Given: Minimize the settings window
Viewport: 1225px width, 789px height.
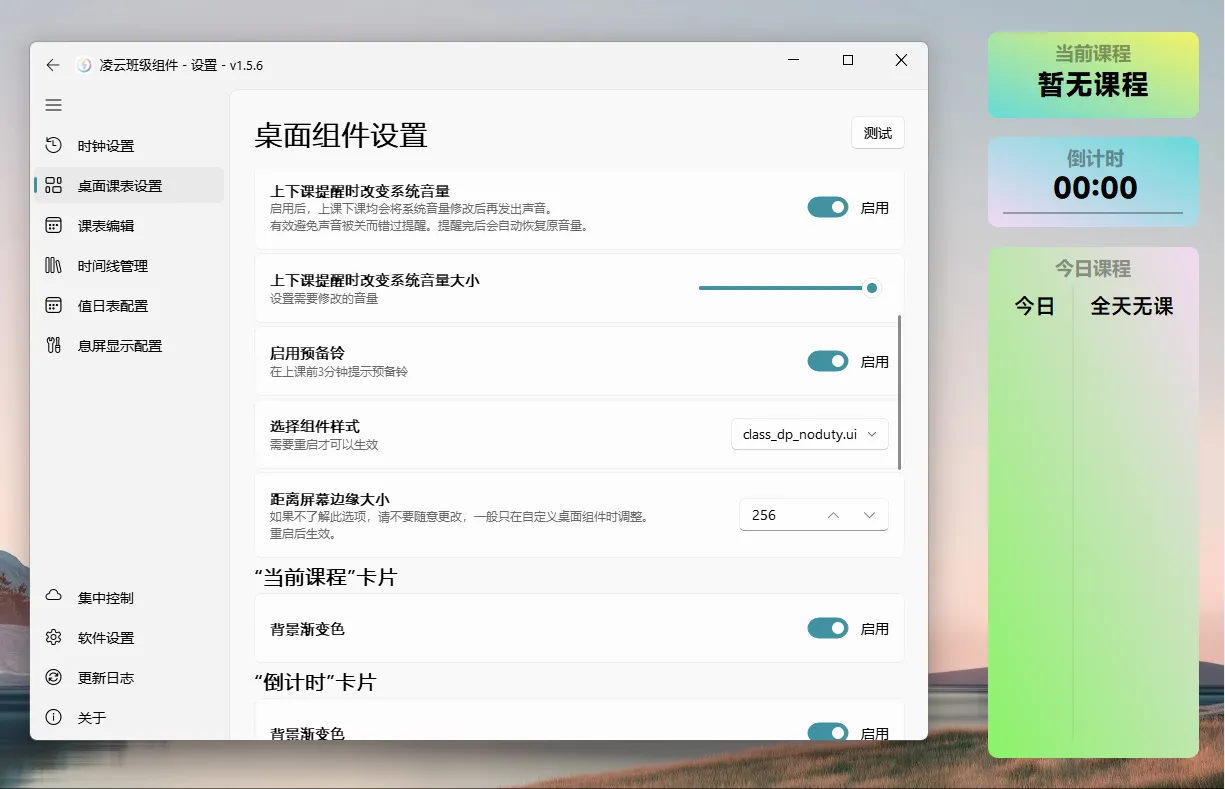Looking at the screenshot, I should pos(794,60).
